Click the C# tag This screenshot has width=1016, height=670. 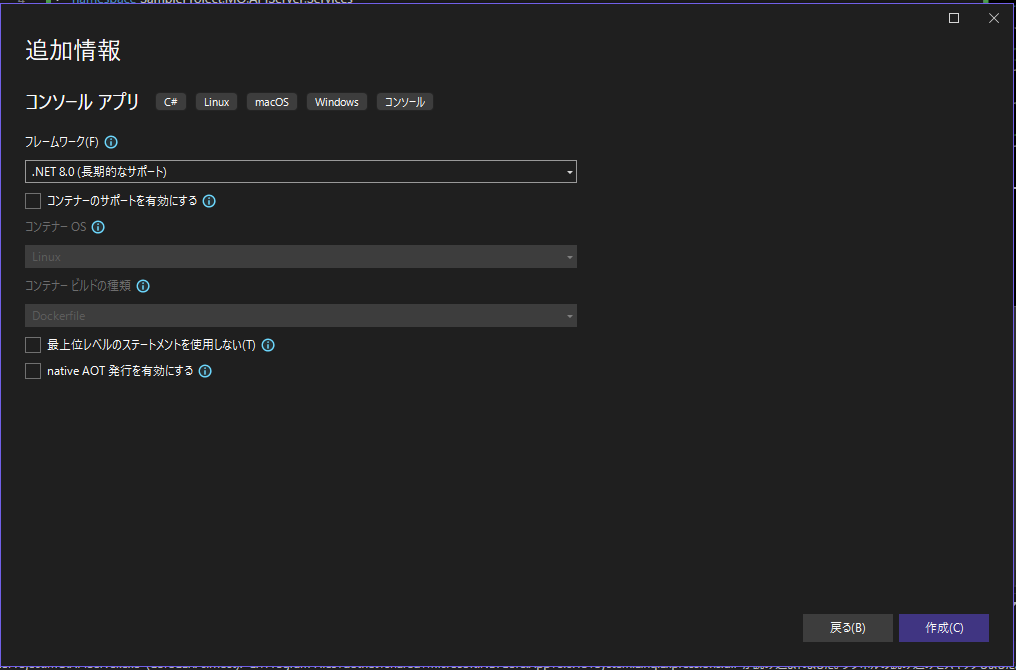click(x=171, y=102)
